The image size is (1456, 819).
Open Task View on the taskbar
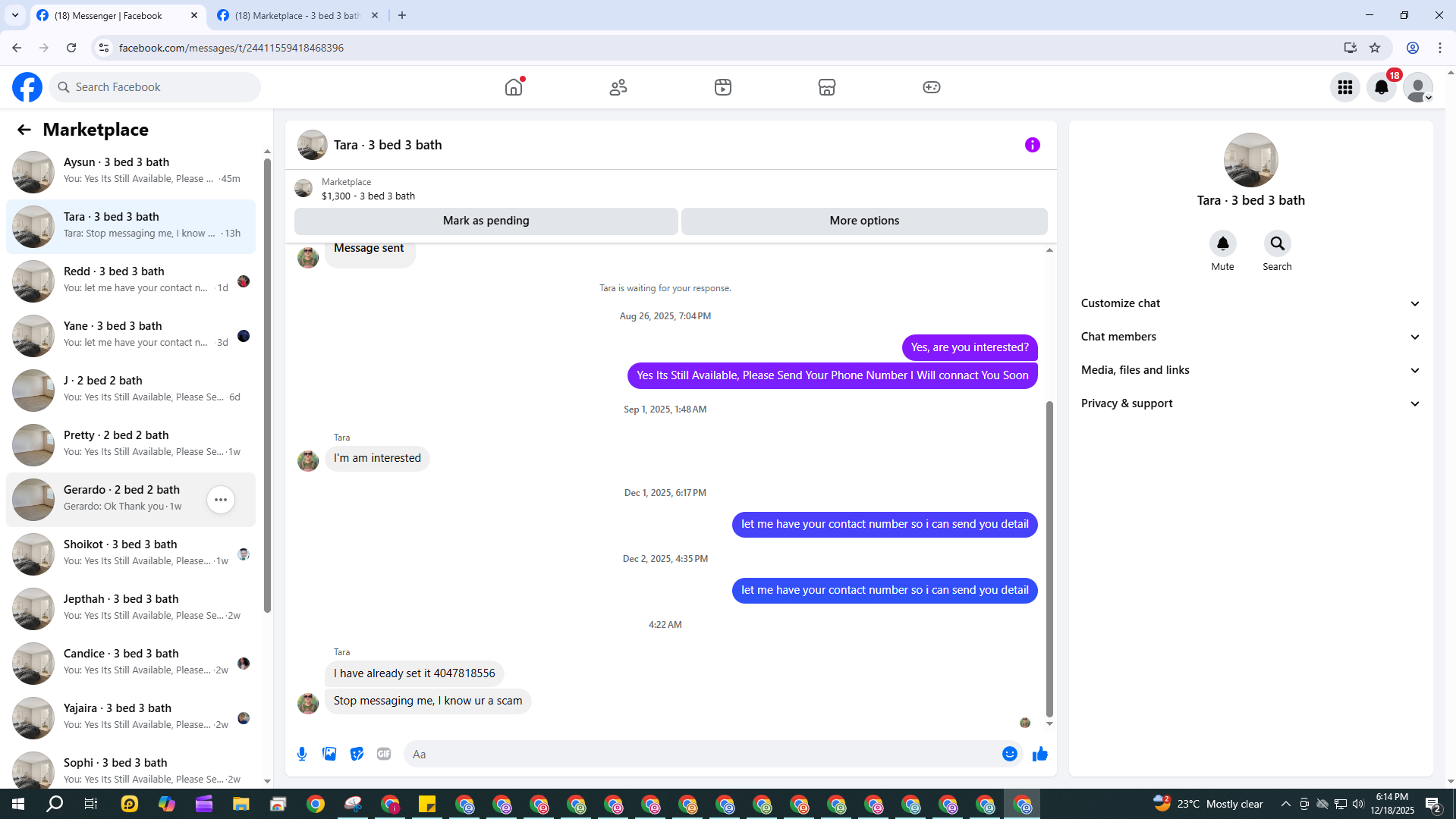pos(91,804)
